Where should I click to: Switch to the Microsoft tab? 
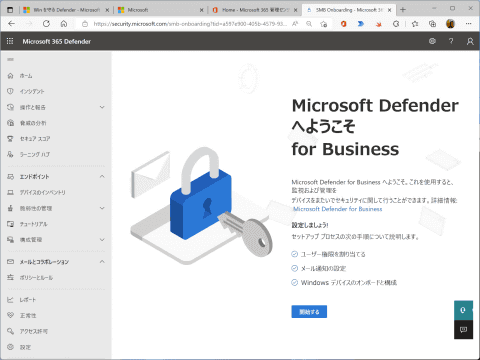[160, 10]
